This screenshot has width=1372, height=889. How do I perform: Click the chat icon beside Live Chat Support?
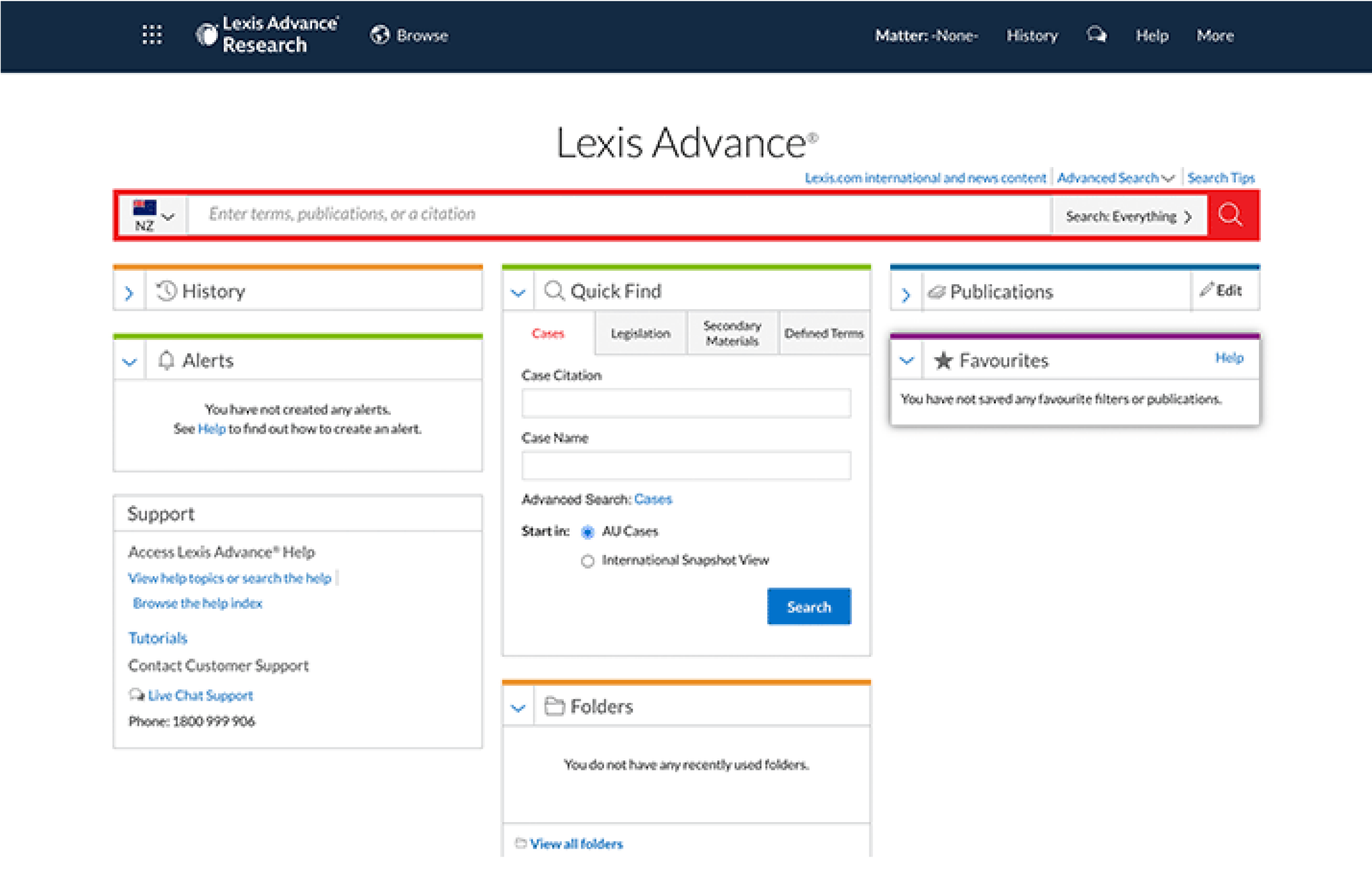click(x=137, y=695)
